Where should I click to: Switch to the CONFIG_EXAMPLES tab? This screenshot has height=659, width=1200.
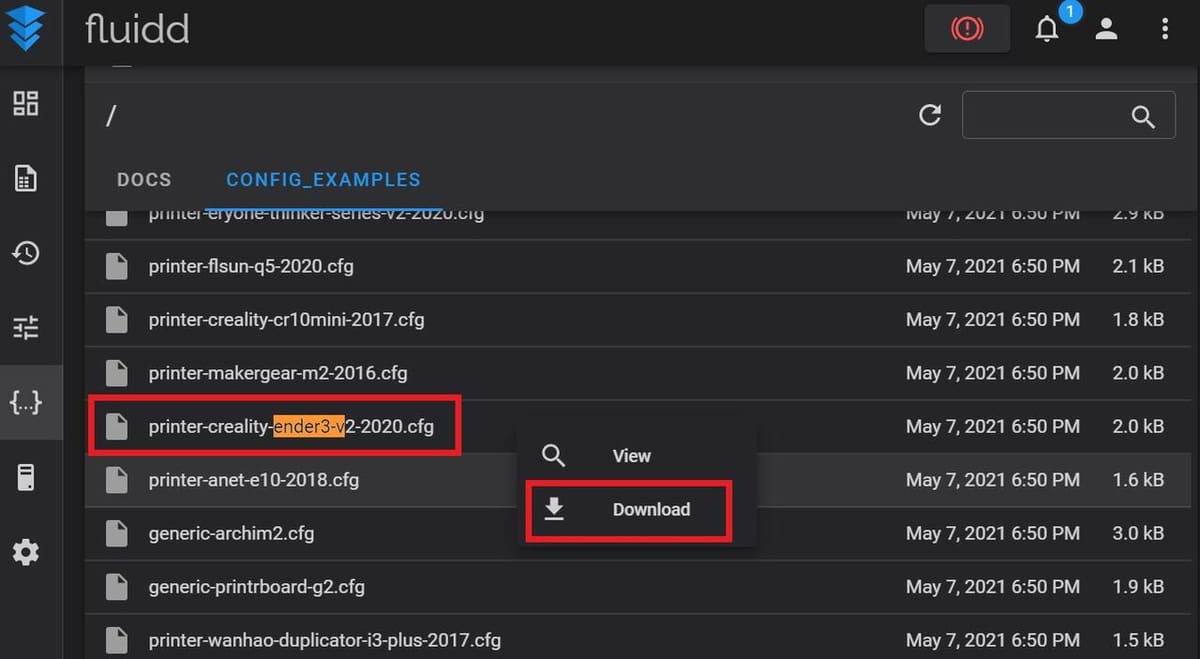pos(323,180)
